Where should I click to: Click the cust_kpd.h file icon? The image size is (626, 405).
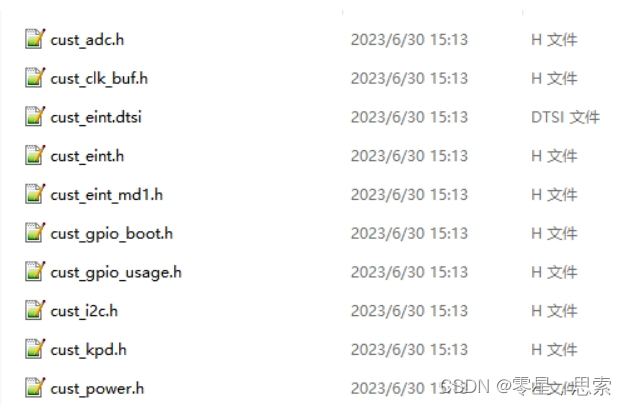pyautogui.click(x=35, y=349)
